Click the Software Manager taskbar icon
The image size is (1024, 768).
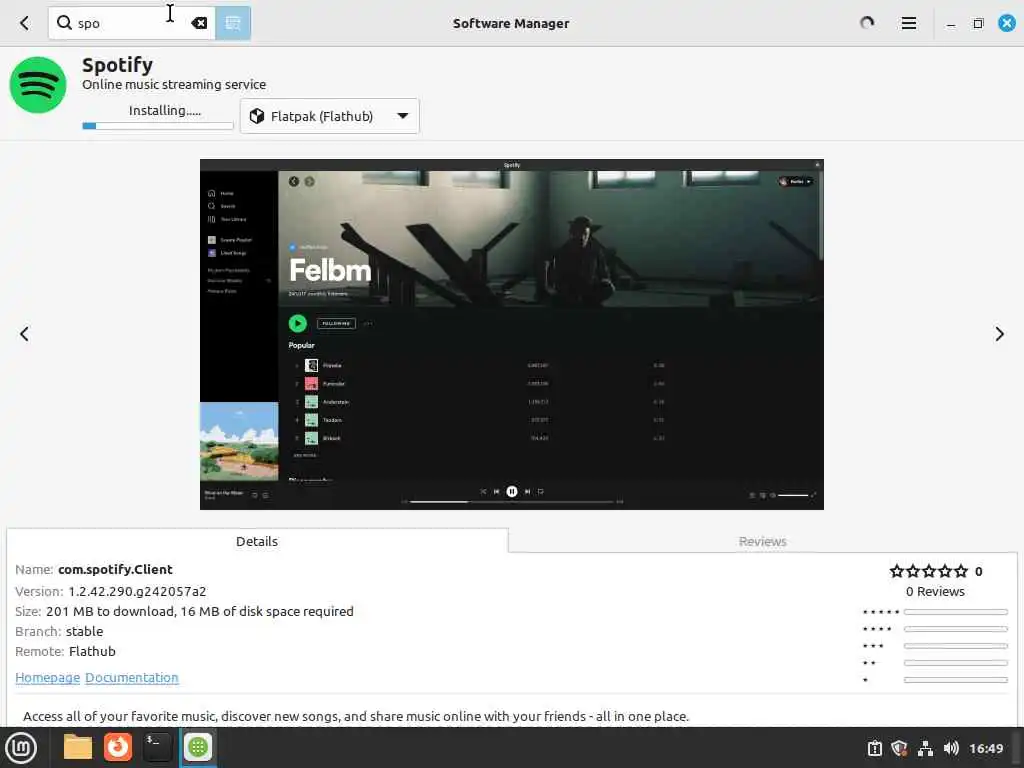click(198, 747)
